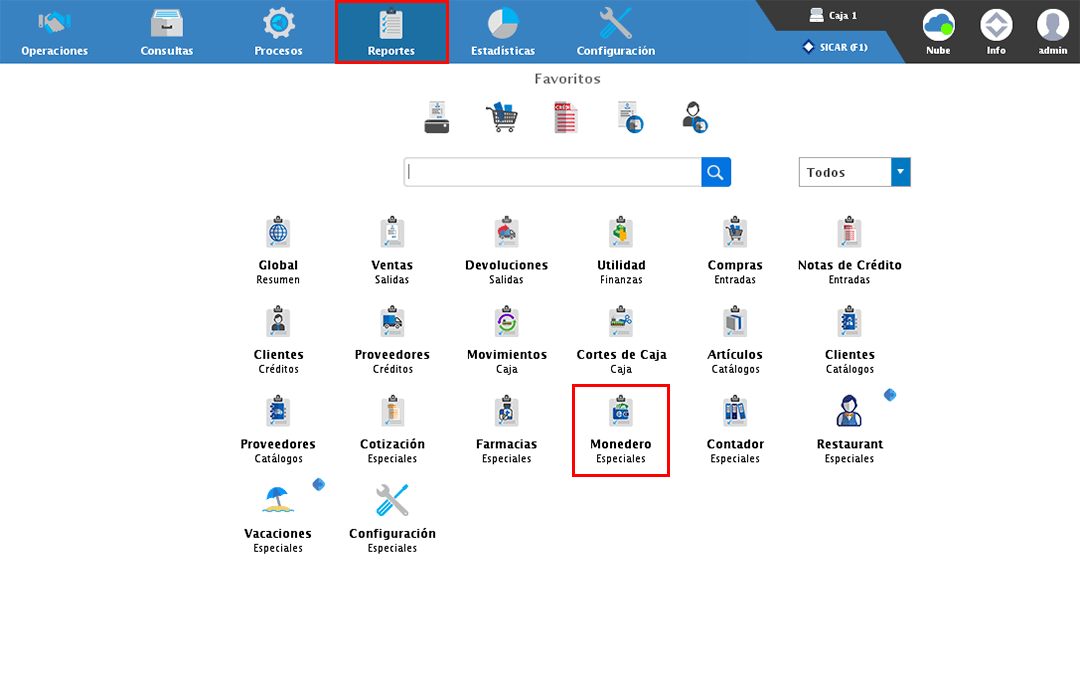Image resolution: width=1080 pixels, height=693 pixels.
Task: Switch to the Operaciones tab
Action: 54,32
